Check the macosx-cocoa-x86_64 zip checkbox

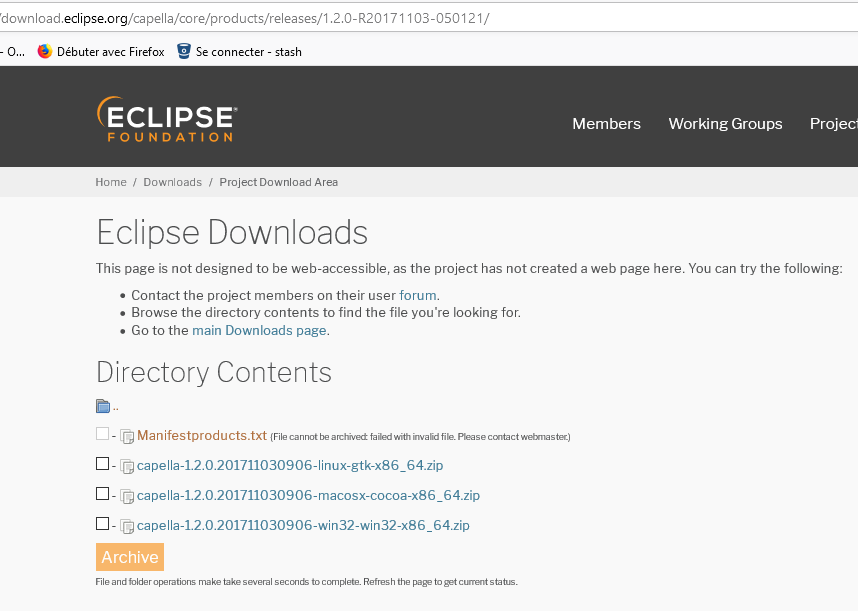pos(102,493)
